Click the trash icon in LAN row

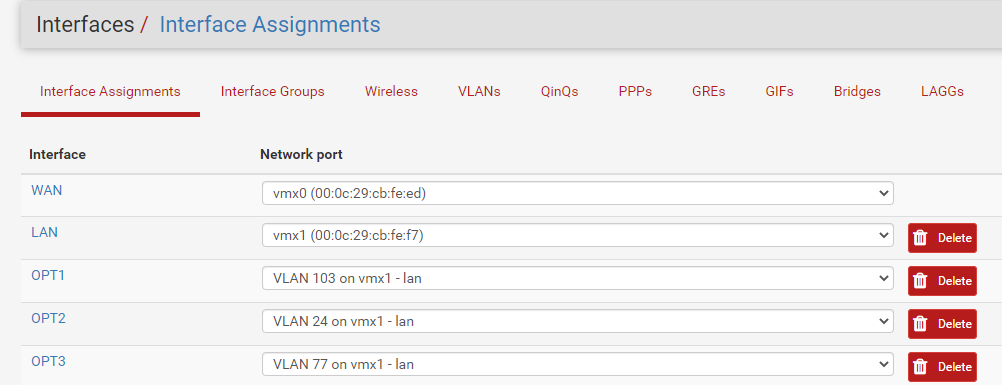click(920, 238)
